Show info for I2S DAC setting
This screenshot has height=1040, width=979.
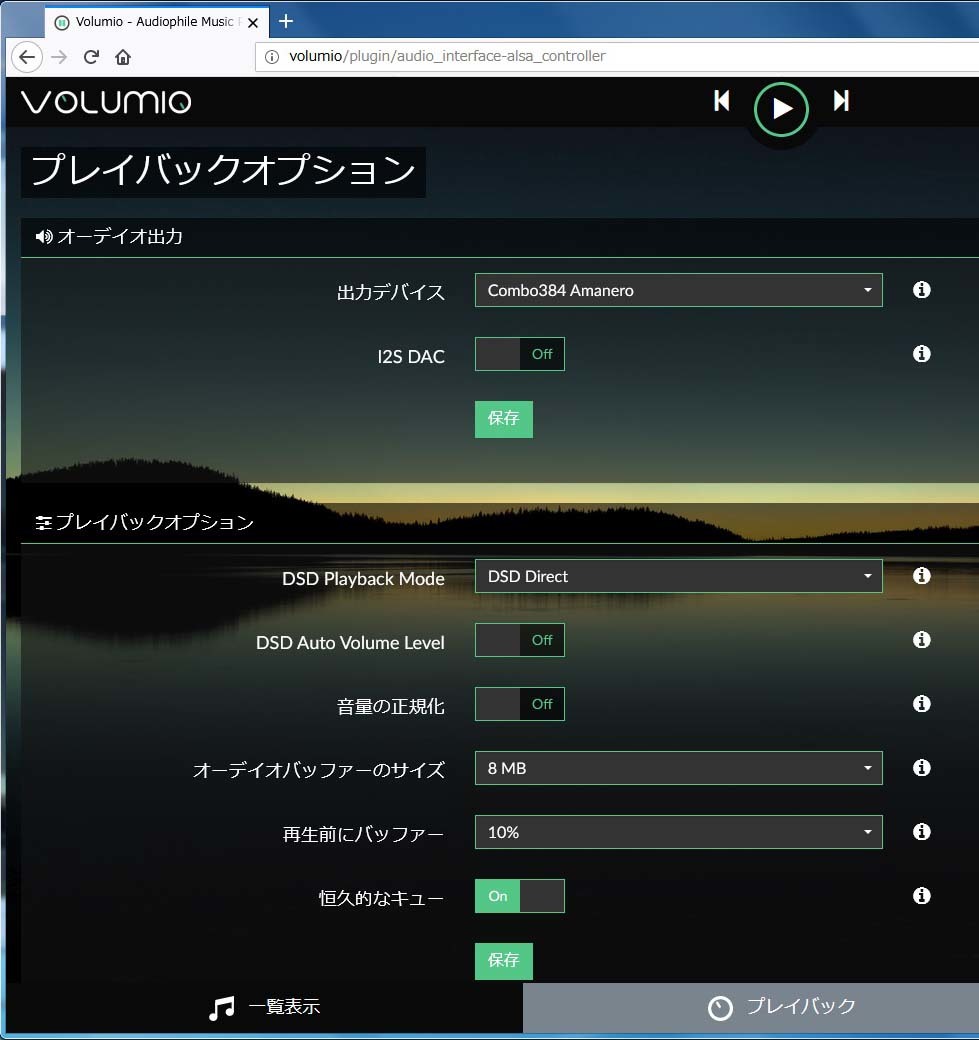(x=922, y=354)
